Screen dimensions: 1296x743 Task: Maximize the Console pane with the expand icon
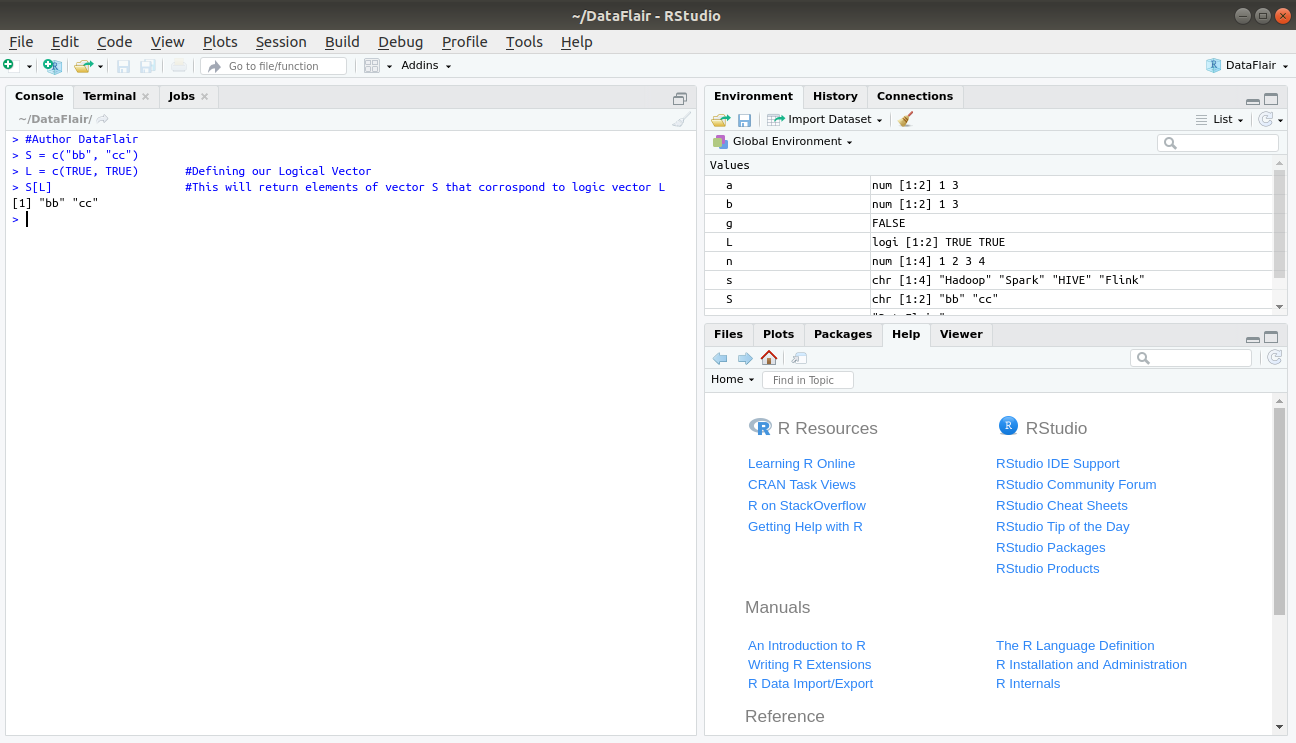pyautogui.click(x=681, y=98)
